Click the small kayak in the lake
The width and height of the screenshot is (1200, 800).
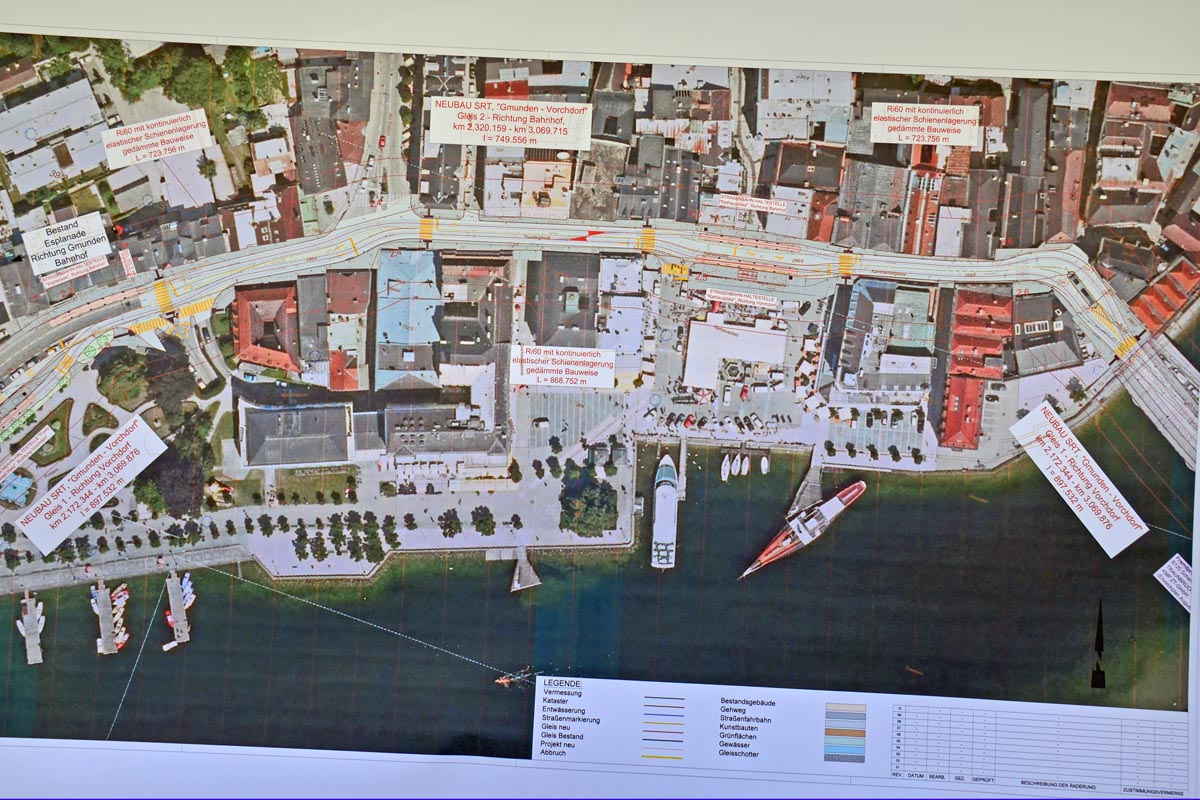tap(514, 680)
